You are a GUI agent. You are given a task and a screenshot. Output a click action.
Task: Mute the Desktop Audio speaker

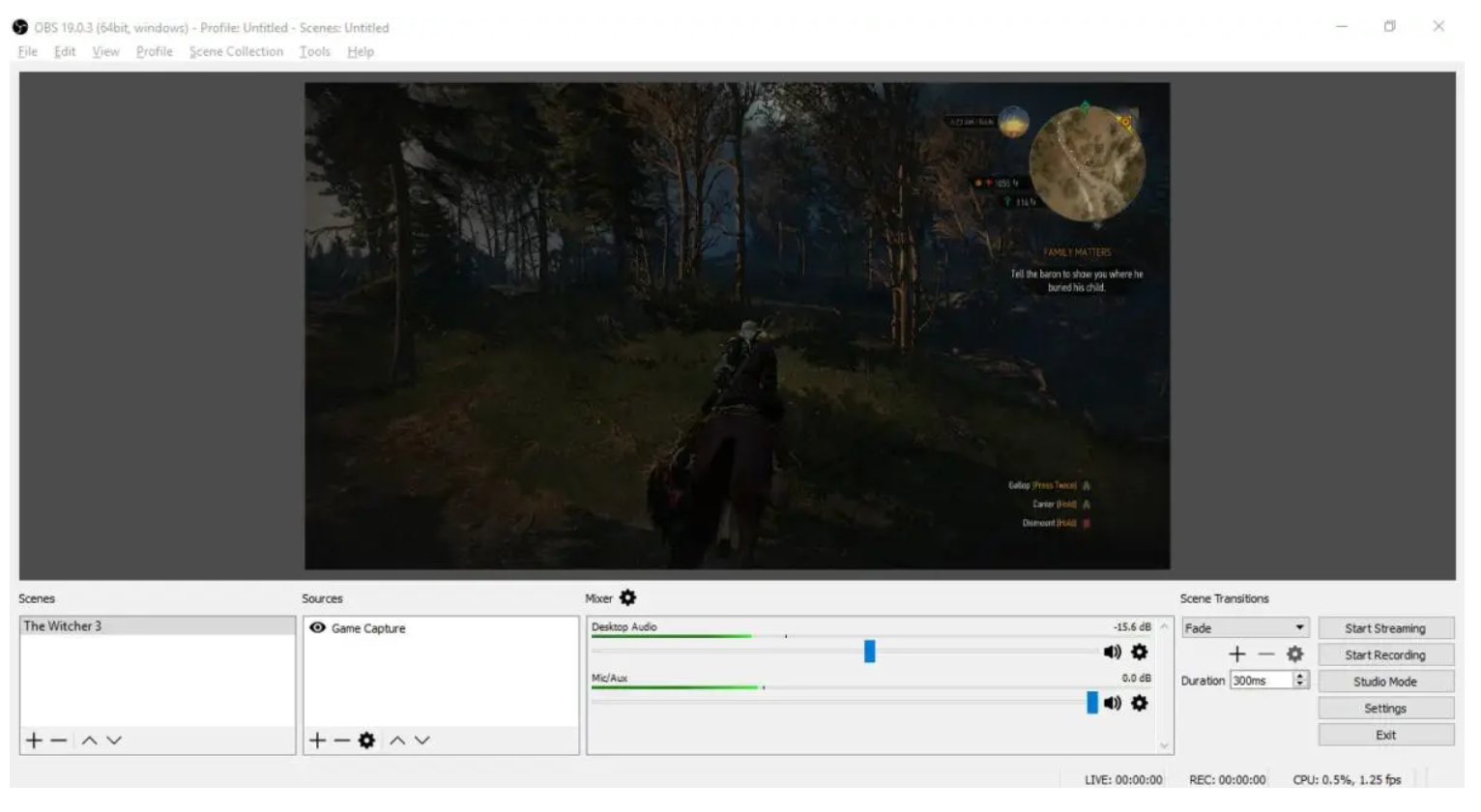click(1113, 652)
